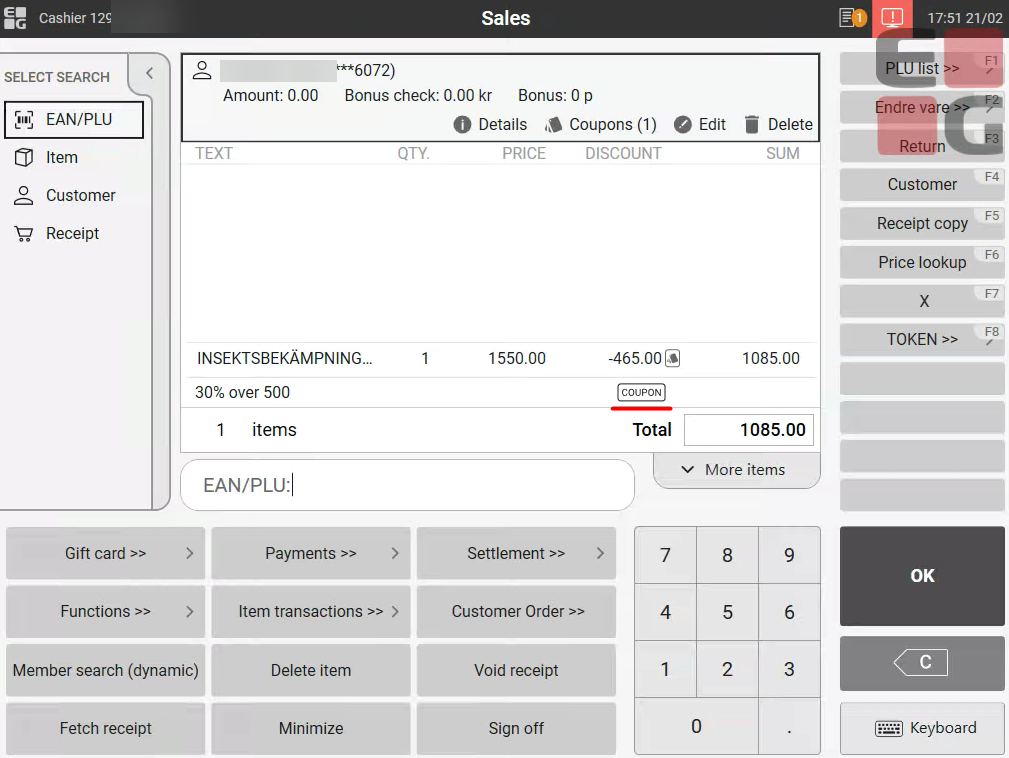Choose Item in the search list
The image size is (1009, 758).
pos(61,158)
